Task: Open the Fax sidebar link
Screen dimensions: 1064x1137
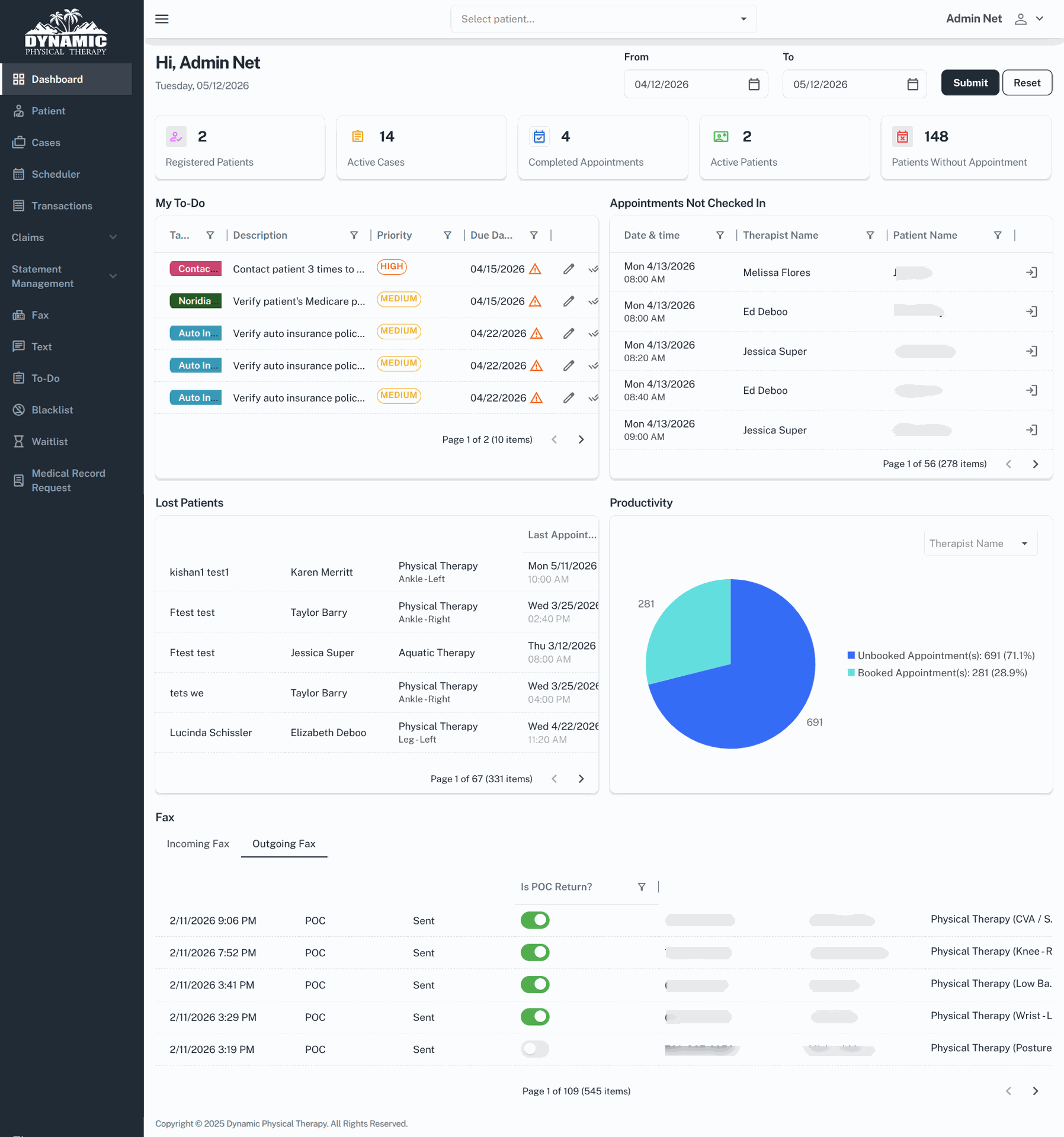Action: [x=66, y=315]
